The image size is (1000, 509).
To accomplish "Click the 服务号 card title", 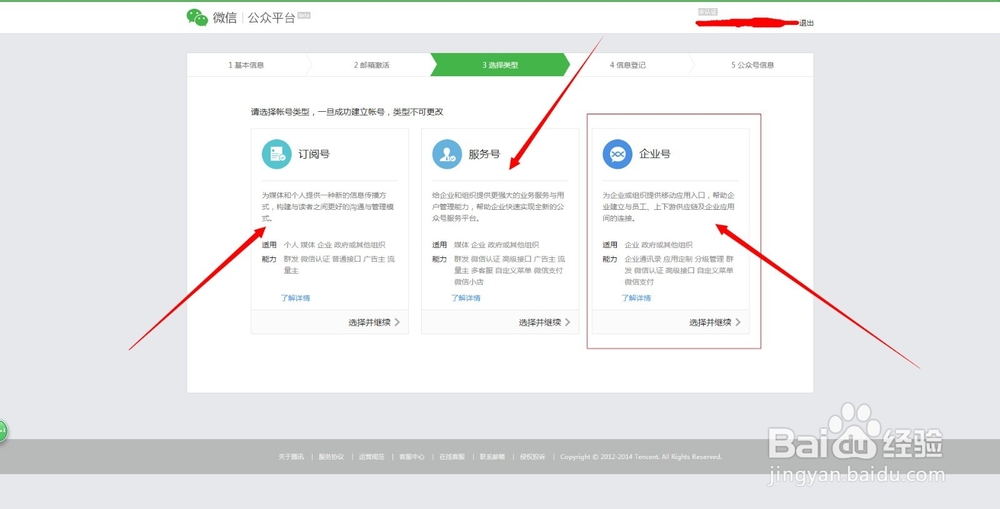I will [x=484, y=154].
